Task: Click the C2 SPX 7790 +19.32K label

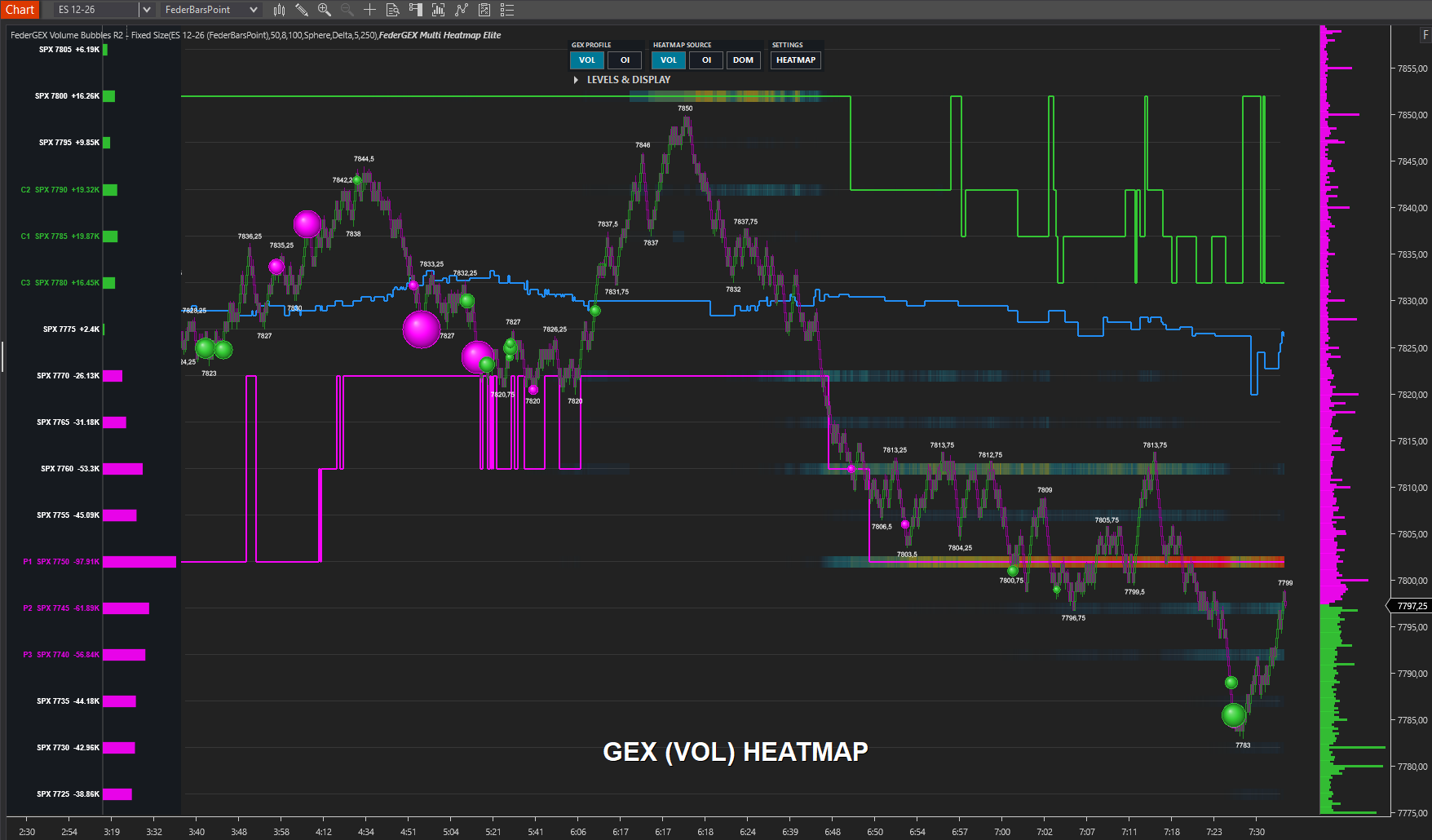Action: click(60, 190)
